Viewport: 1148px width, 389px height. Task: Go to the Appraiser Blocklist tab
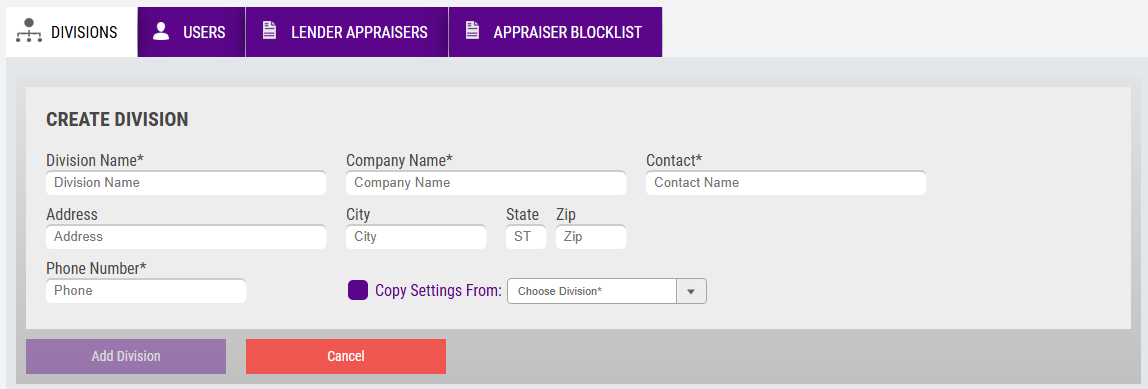pos(555,32)
